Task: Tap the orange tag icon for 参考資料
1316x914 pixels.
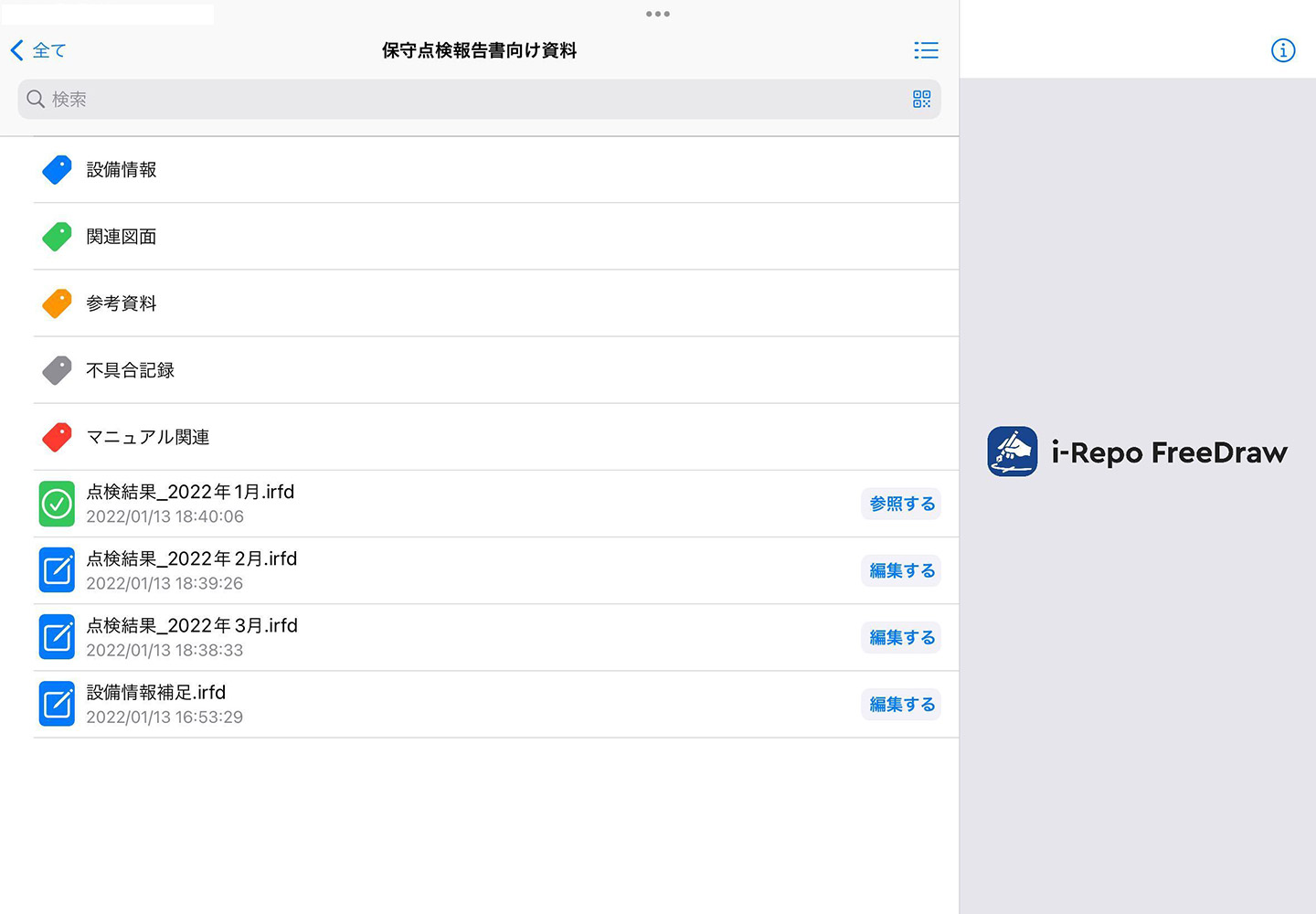Action: pyautogui.click(x=57, y=303)
